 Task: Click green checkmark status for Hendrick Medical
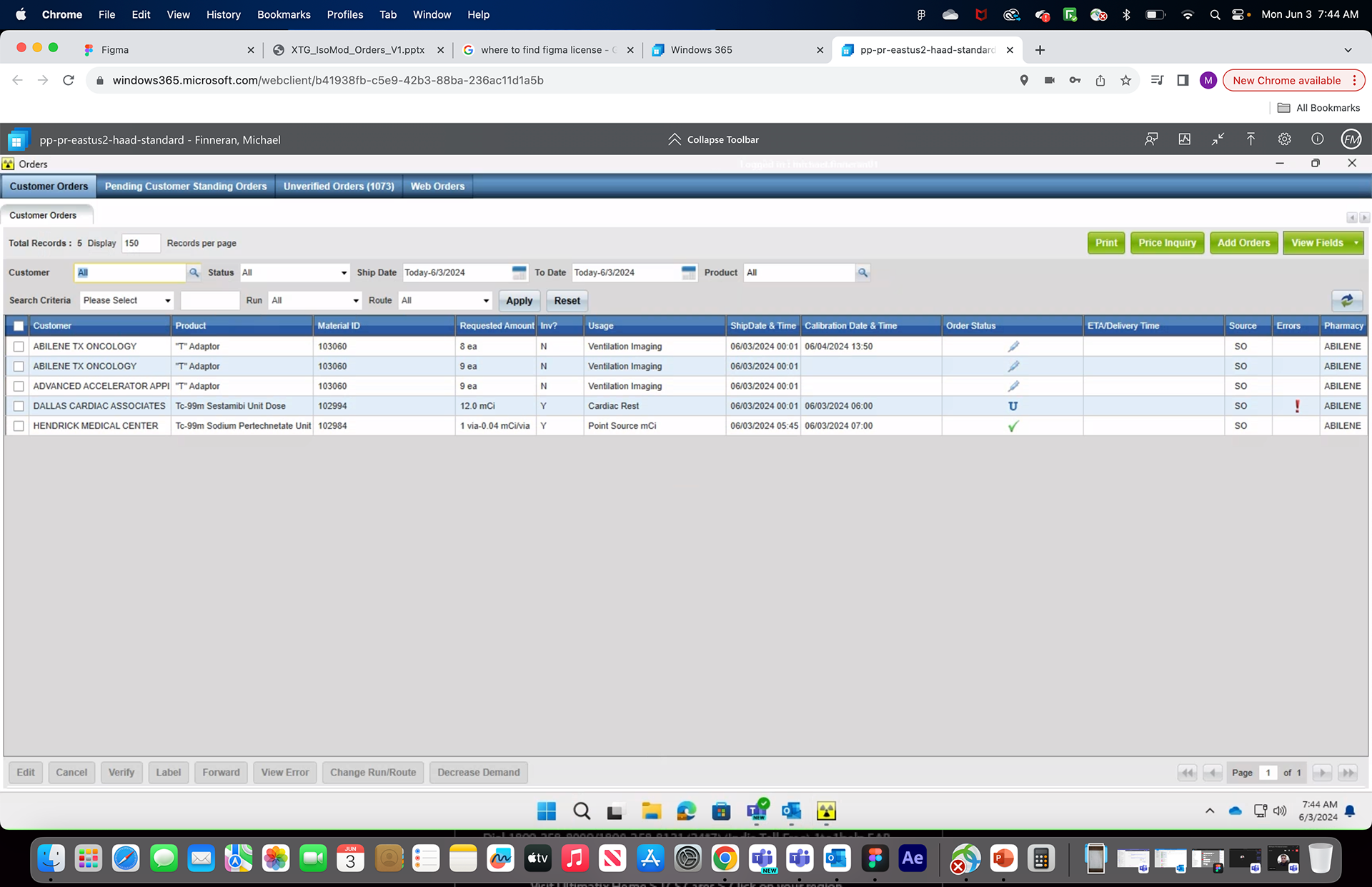point(1013,426)
